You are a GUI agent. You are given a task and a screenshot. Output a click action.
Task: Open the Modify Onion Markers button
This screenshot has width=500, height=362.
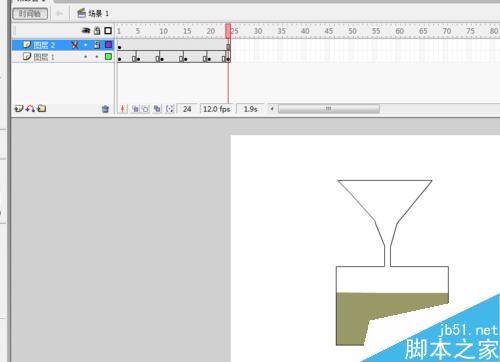(170, 109)
